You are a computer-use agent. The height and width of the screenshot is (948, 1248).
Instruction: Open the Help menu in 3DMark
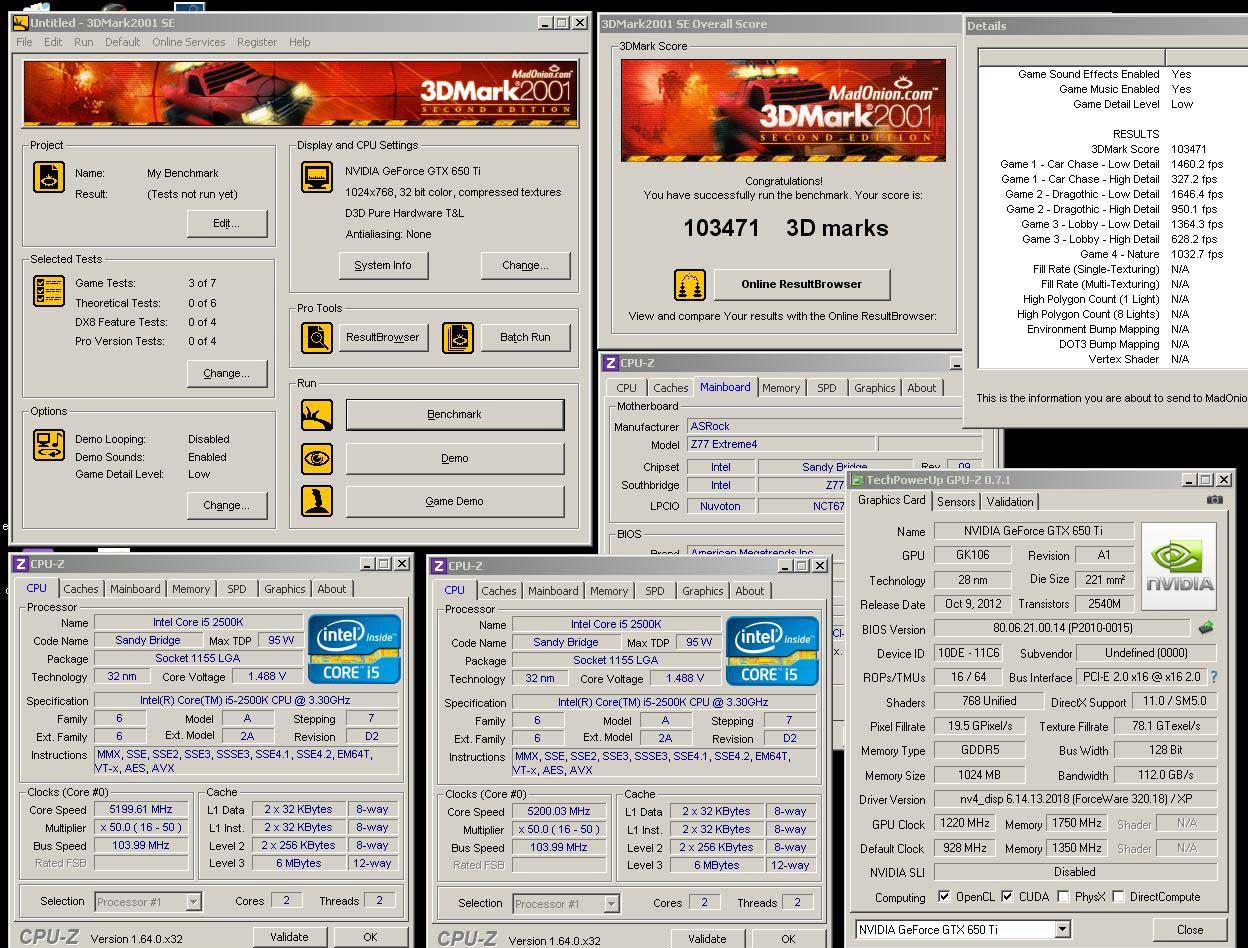click(x=300, y=42)
